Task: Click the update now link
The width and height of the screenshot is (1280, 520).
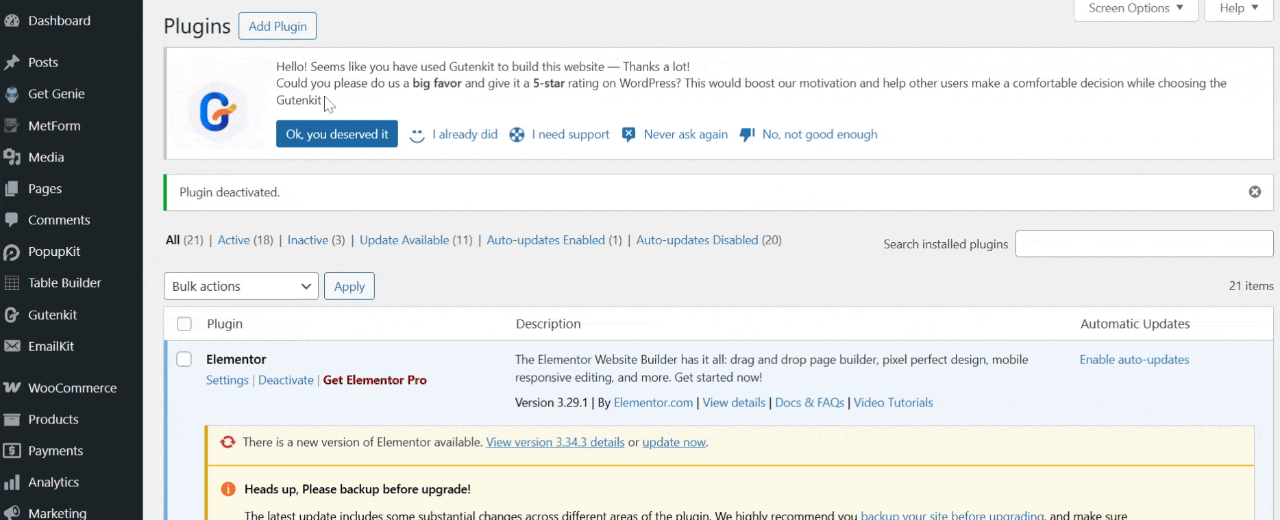Action: 674,442
